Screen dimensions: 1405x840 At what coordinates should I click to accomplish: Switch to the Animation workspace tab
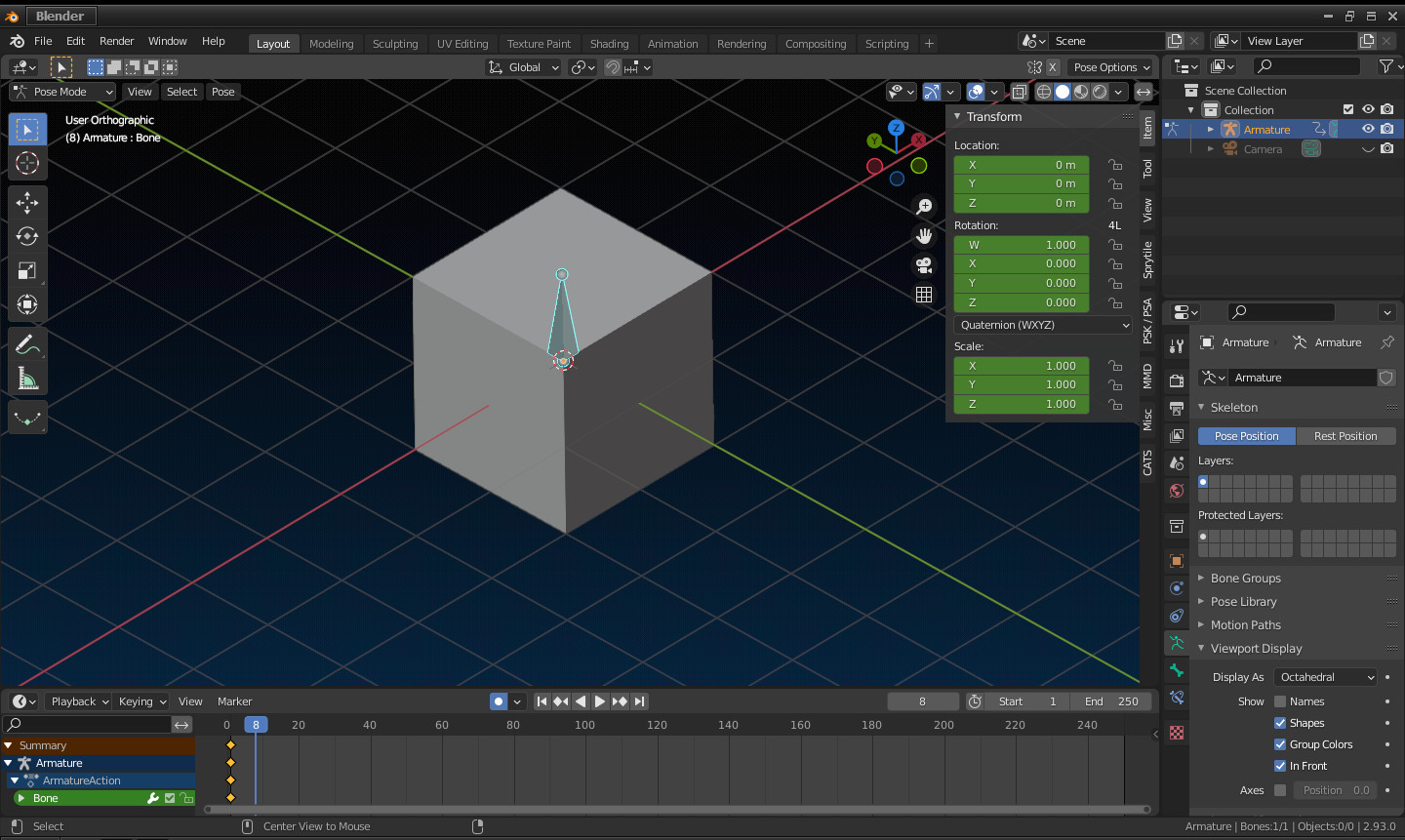point(673,43)
